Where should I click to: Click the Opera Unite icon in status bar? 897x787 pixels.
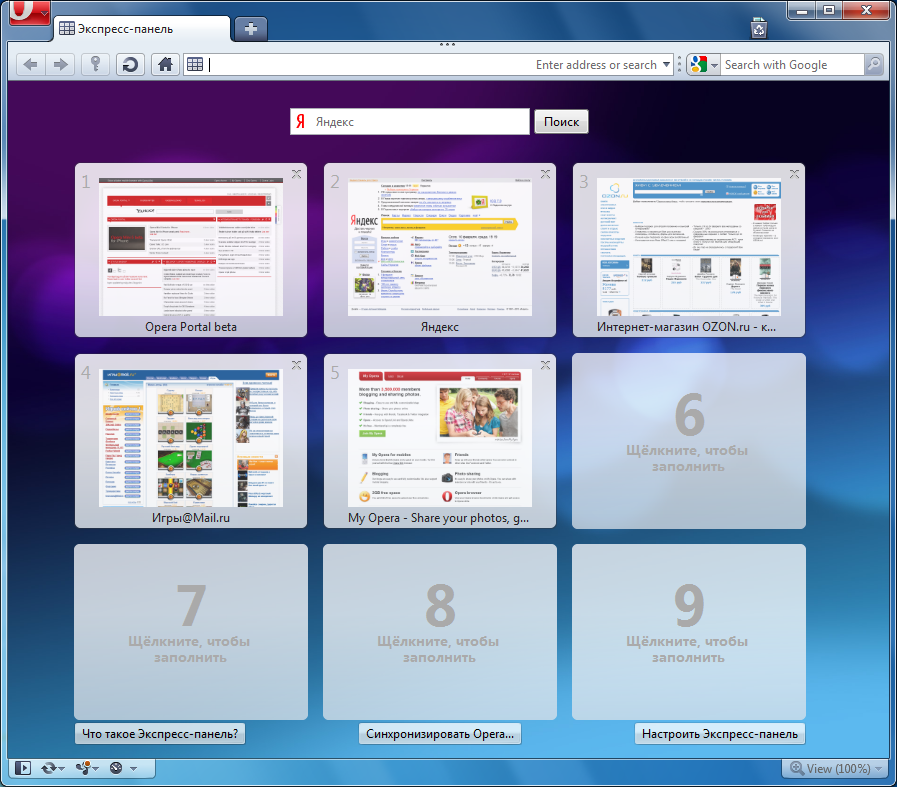point(84,768)
